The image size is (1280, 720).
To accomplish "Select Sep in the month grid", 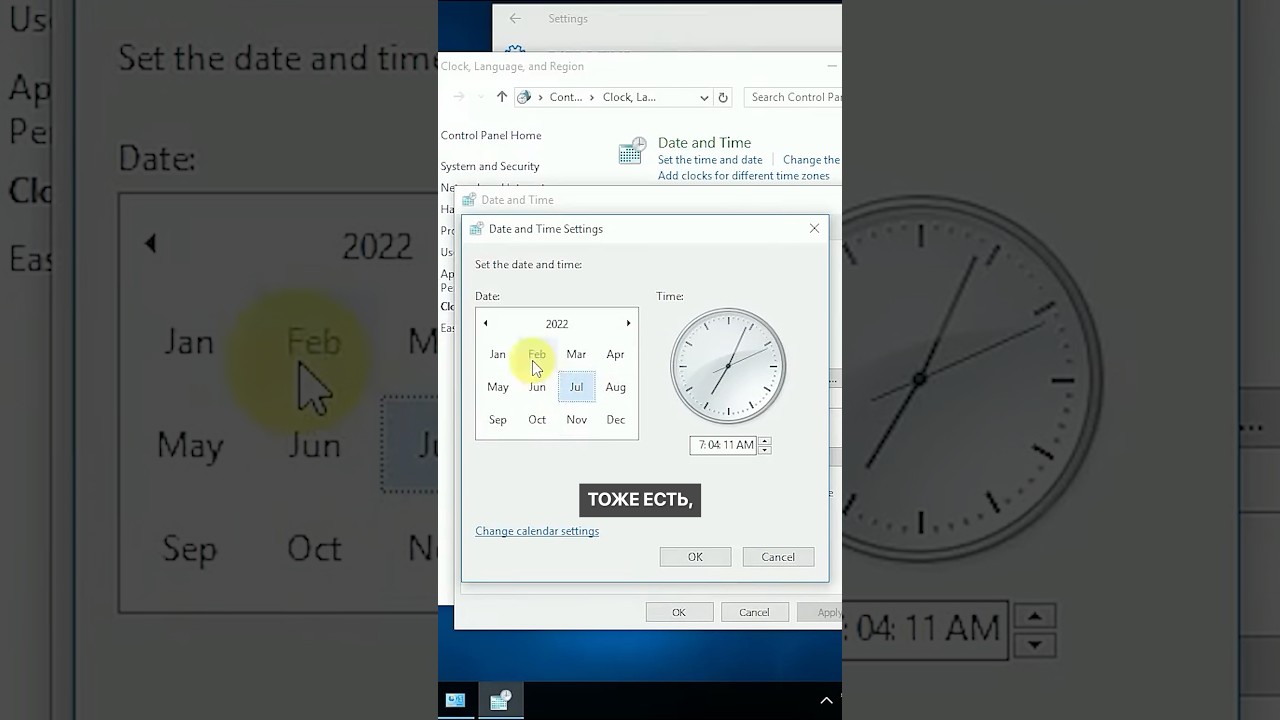I will click(497, 420).
